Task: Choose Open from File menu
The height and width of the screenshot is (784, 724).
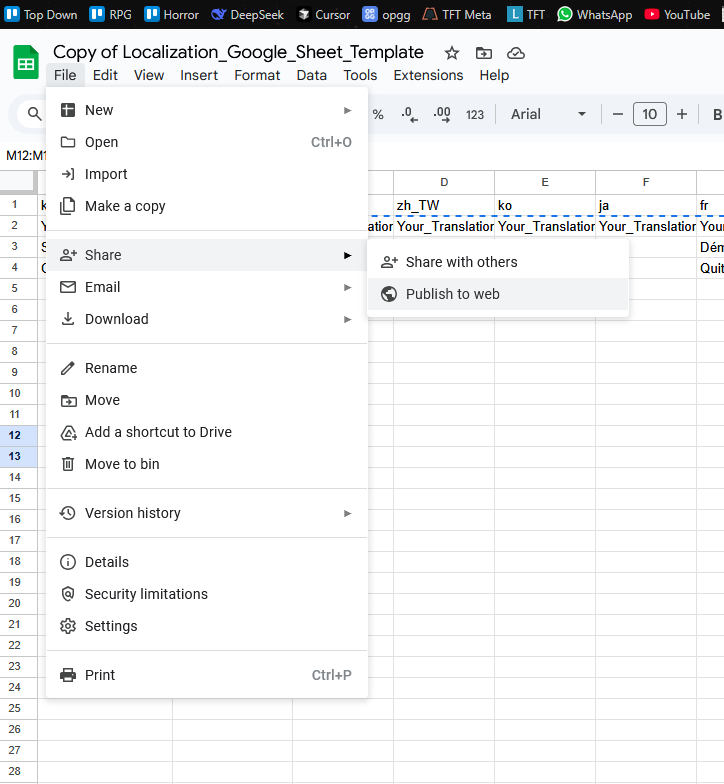Action: pos(206,142)
